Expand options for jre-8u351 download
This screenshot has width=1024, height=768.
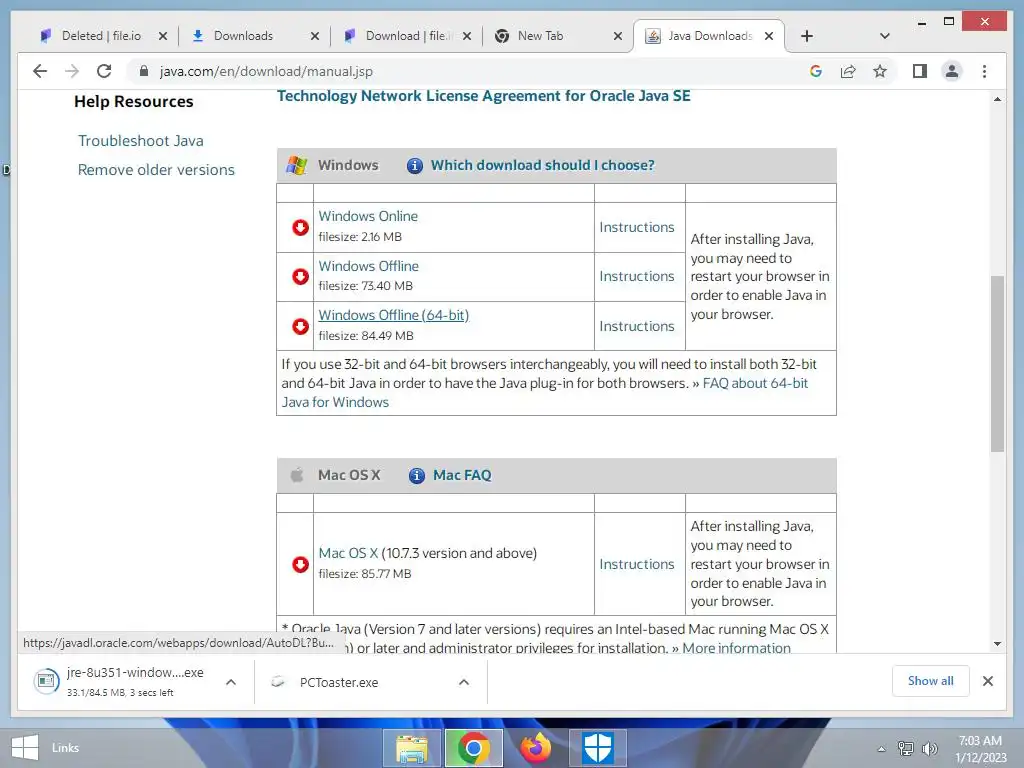click(x=231, y=682)
